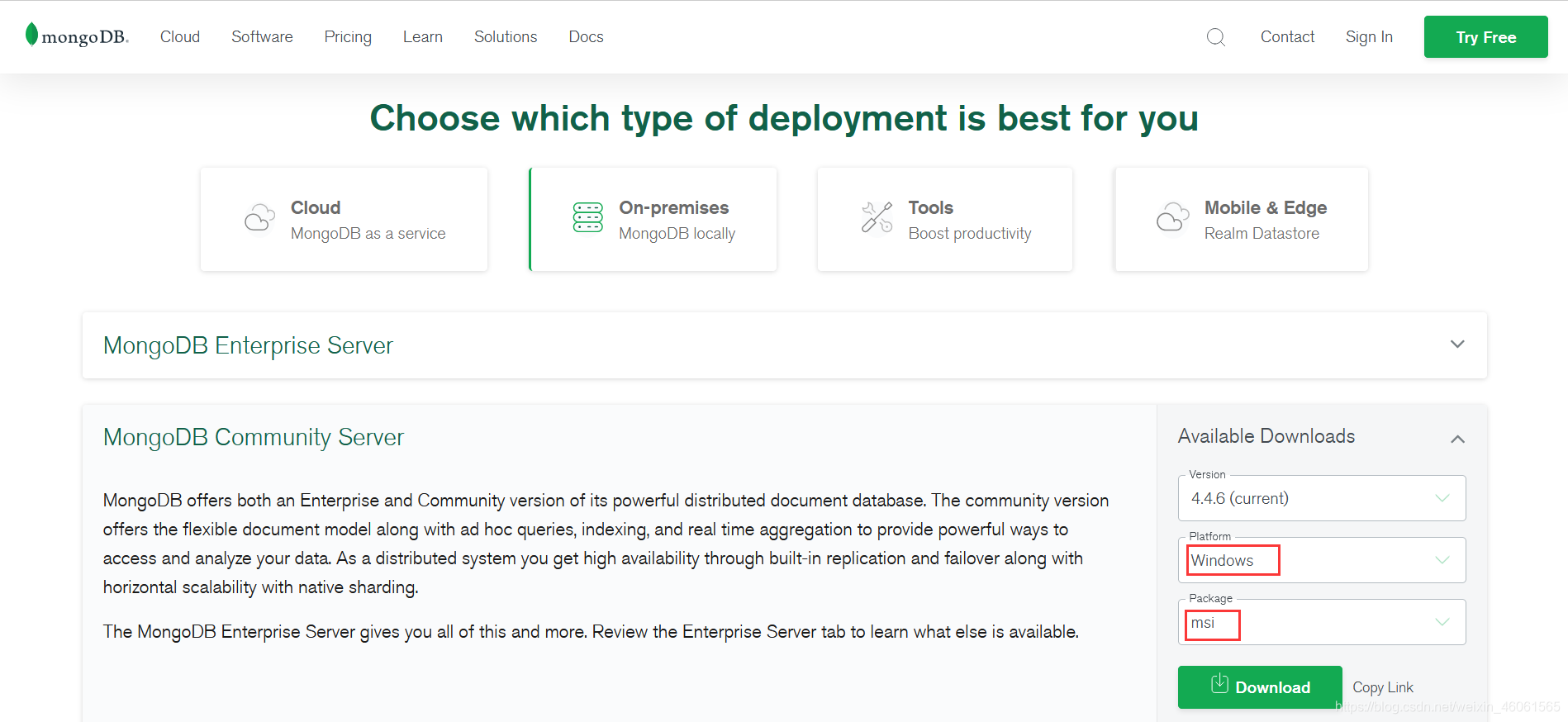The width and height of the screenshot is (1568, 722).
Task: Select the Mobile & Edge Realm Datastore card
Action: click(x=1241, y=220)
